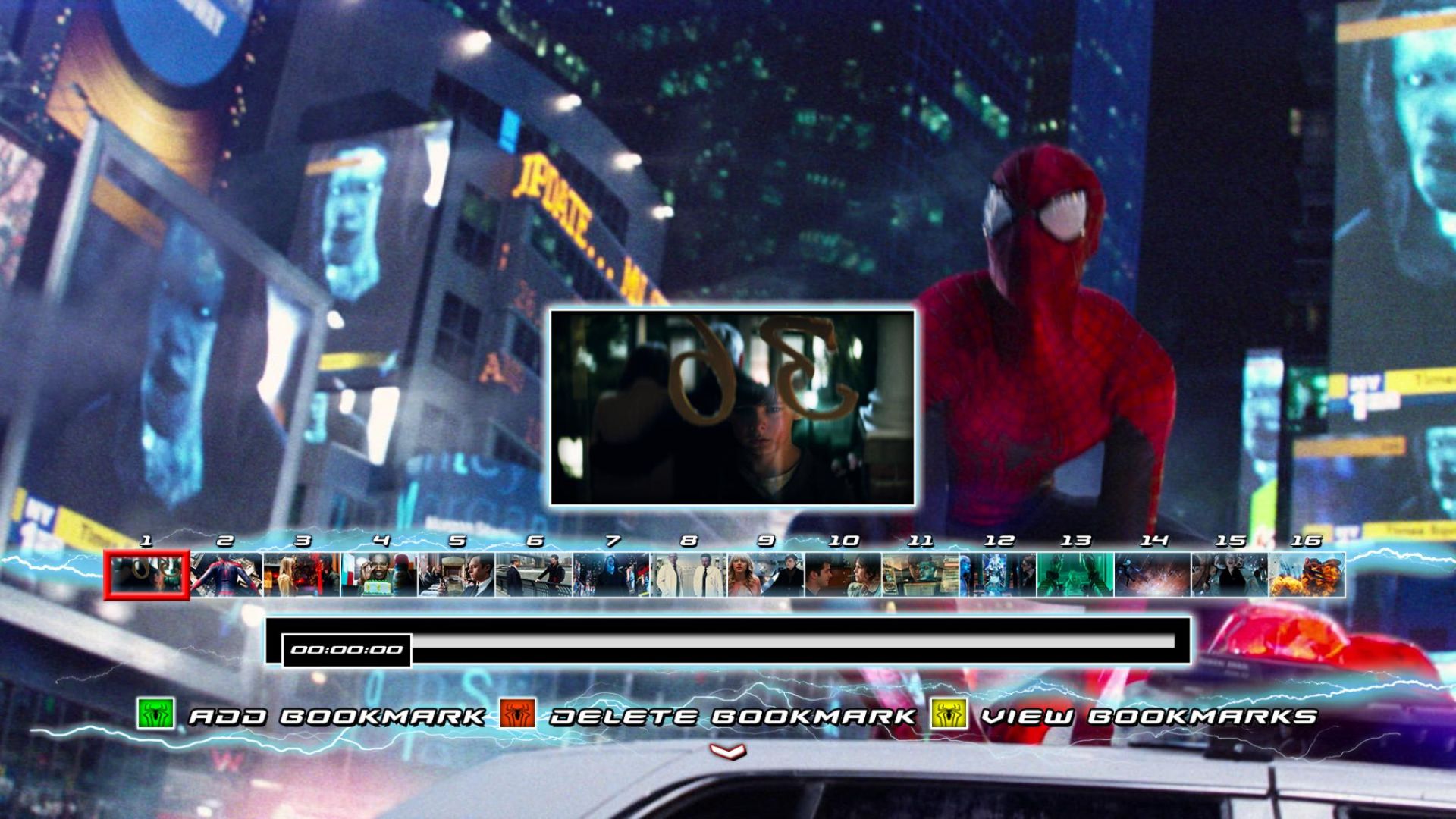Select the Delete Bookmark label
Viewport: 1456px width, 819px height.
pos(733,717)
